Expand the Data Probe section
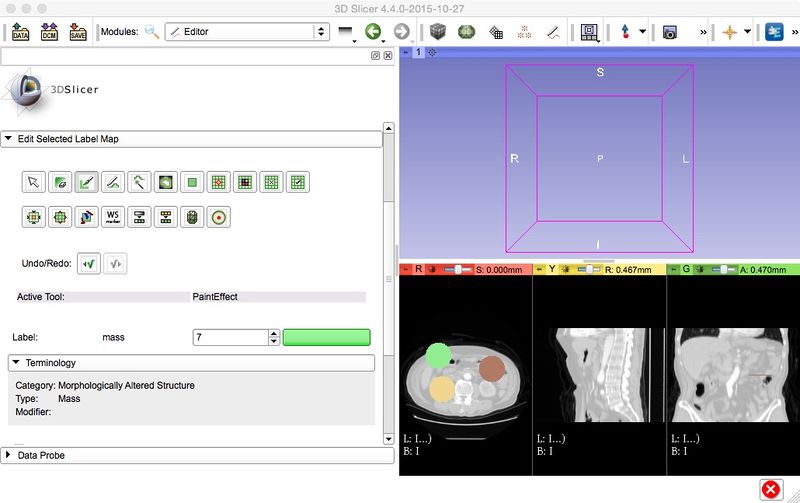 click(197, 455)
